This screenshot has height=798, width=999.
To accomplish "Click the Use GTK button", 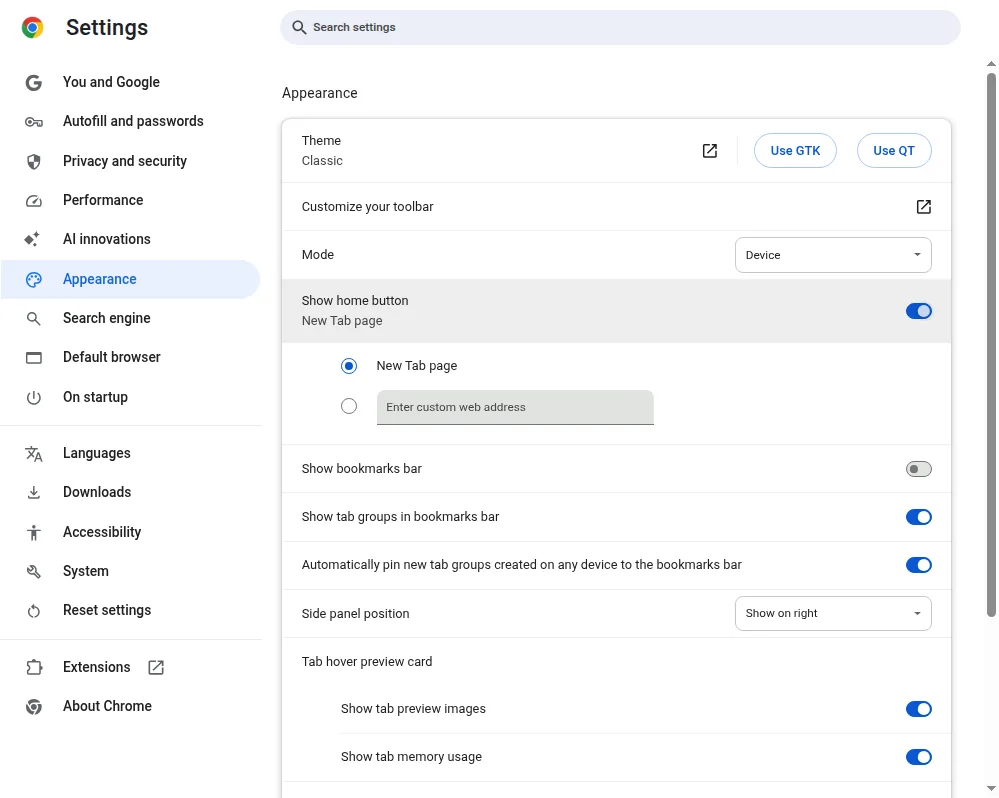I will [795, 151].
